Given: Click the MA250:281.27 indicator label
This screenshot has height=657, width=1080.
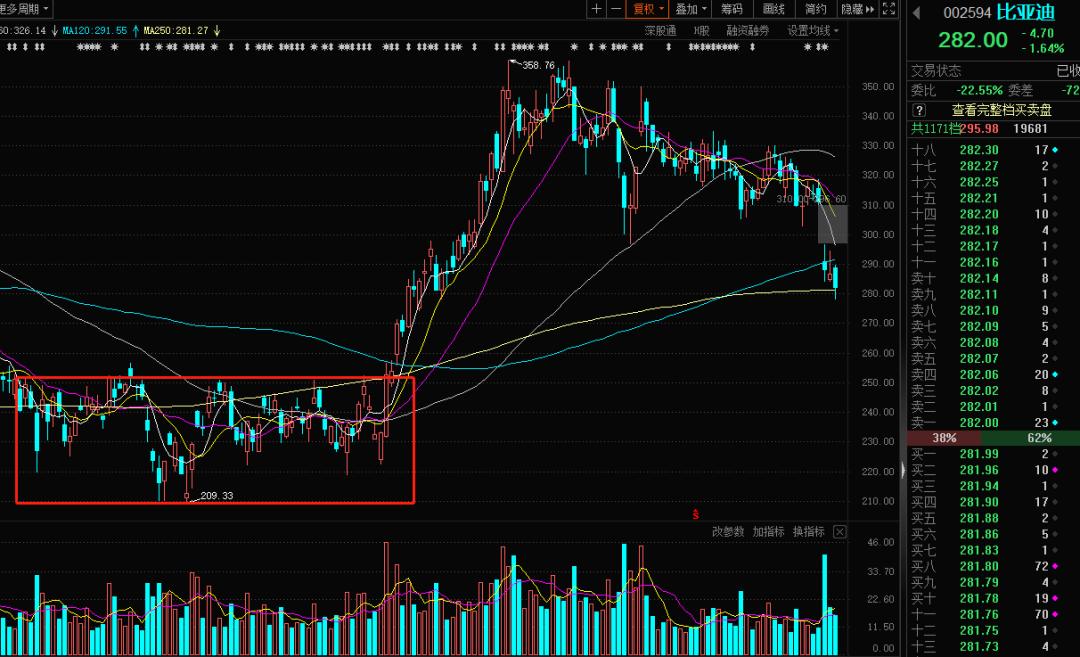Looking at the screenshot, I should tap(176, 30).
